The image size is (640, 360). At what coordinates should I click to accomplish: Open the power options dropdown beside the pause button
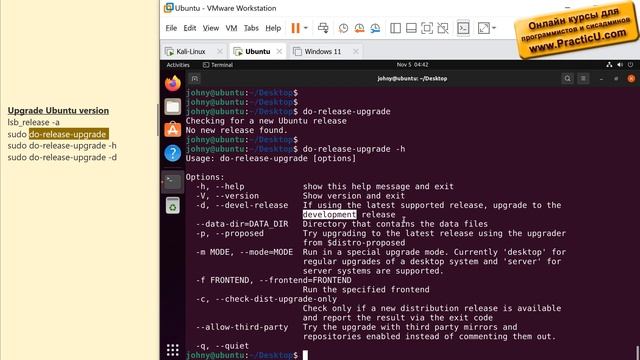(306, 28)
